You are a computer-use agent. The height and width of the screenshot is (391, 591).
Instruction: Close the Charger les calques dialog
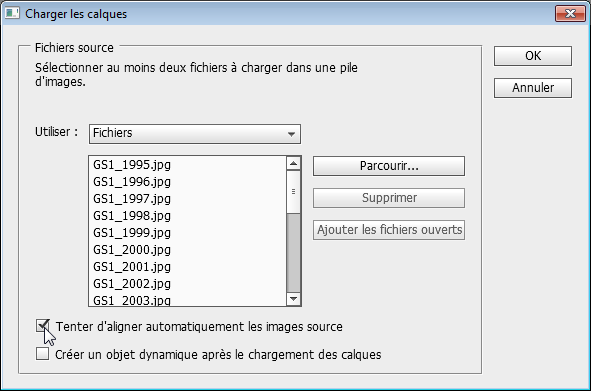[570, 14]
